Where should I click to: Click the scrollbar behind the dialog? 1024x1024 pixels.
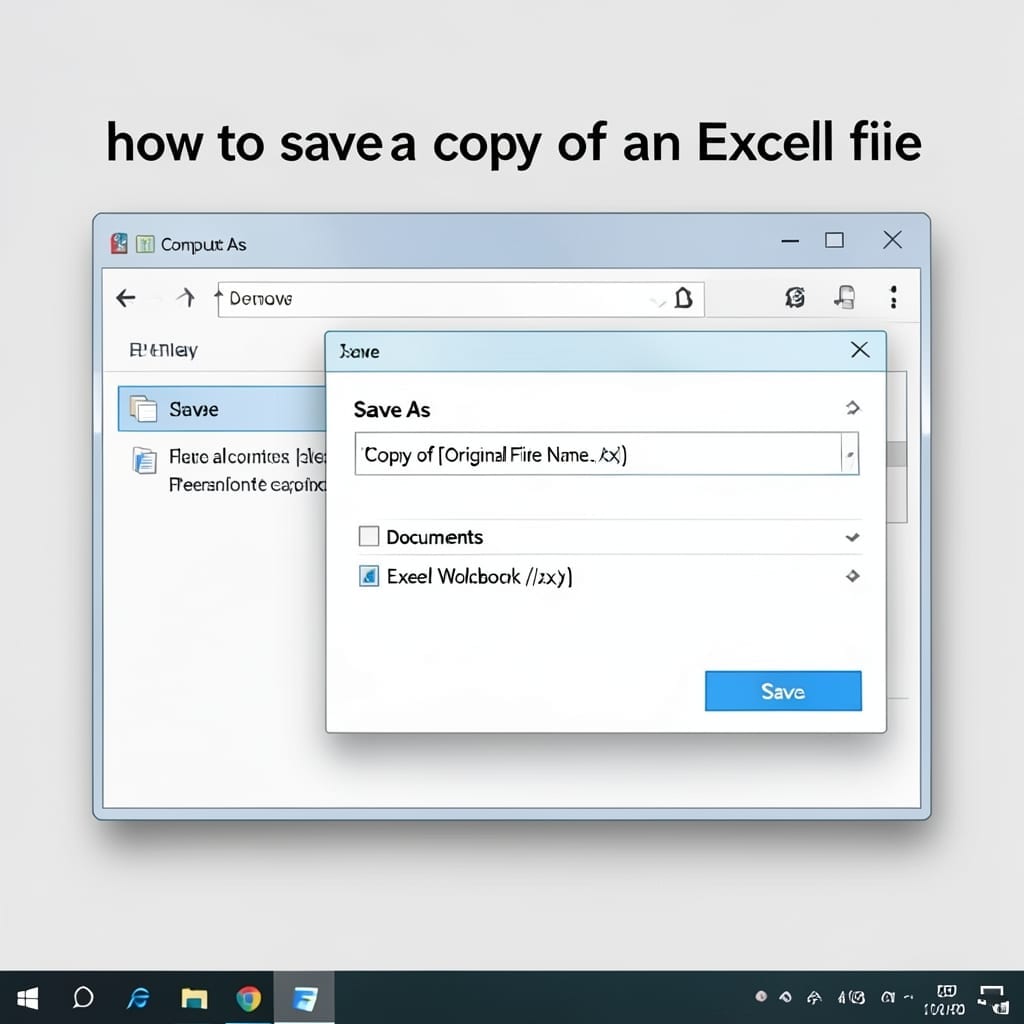click(x=897, y=454)
